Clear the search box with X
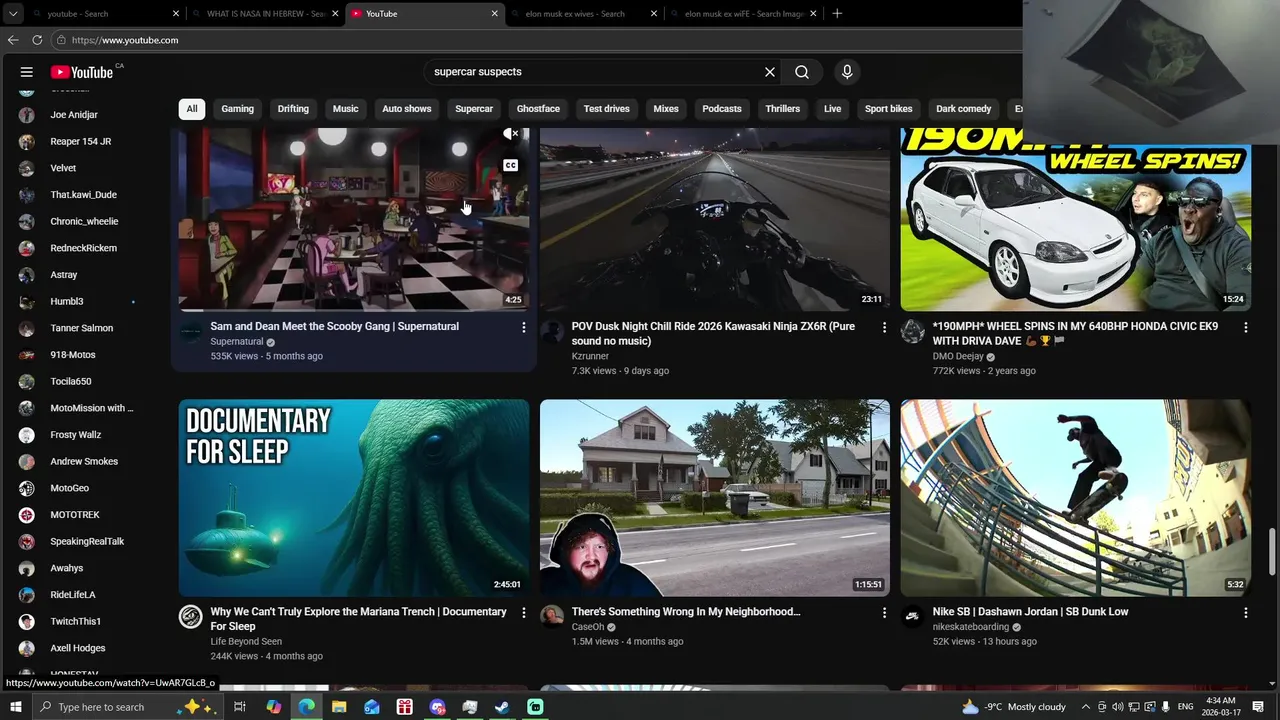The width and height of the screenshot is (1280, 720). pos(770,72)
